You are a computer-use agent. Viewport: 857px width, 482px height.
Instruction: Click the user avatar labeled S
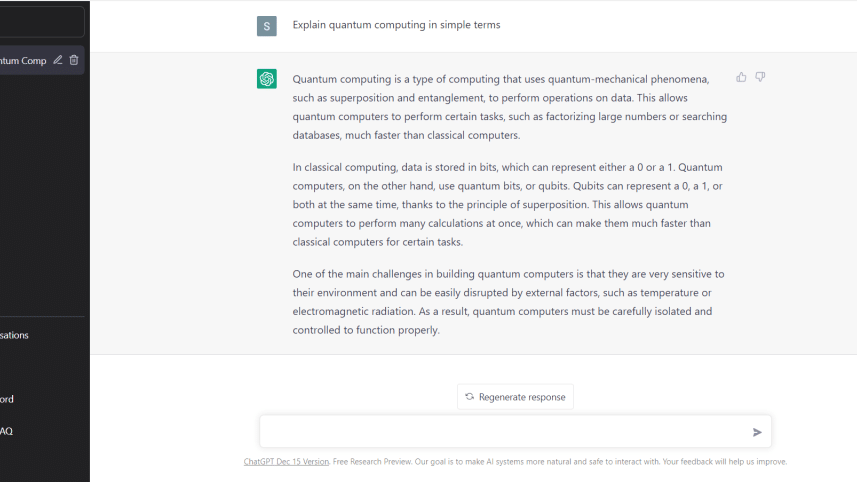(267, 25)
